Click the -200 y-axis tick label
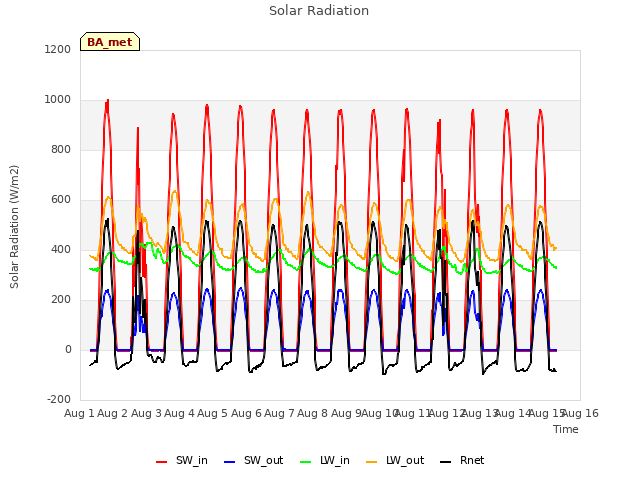Screen dimensions: 640x480 coord(59,399)
